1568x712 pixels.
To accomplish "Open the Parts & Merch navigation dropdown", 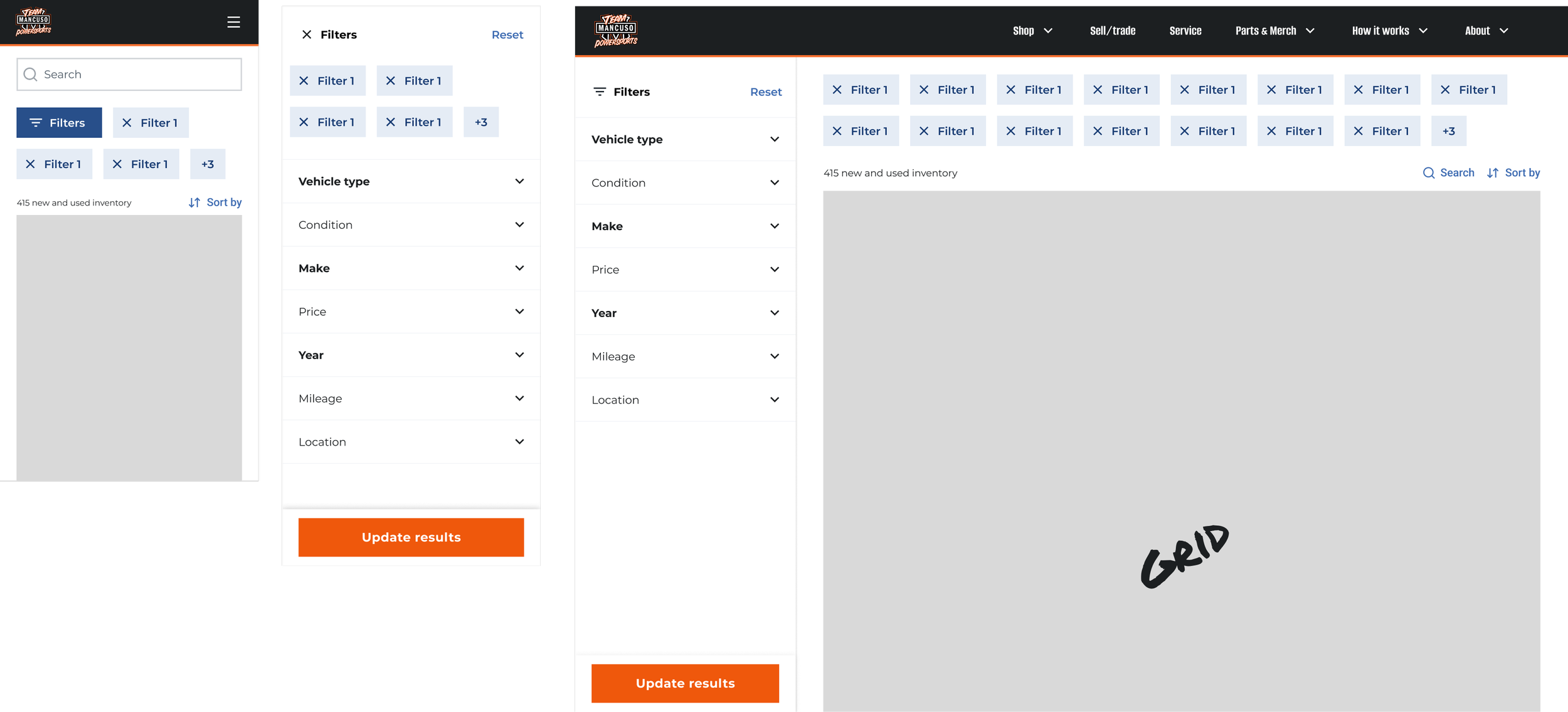I will (1273, 30).
